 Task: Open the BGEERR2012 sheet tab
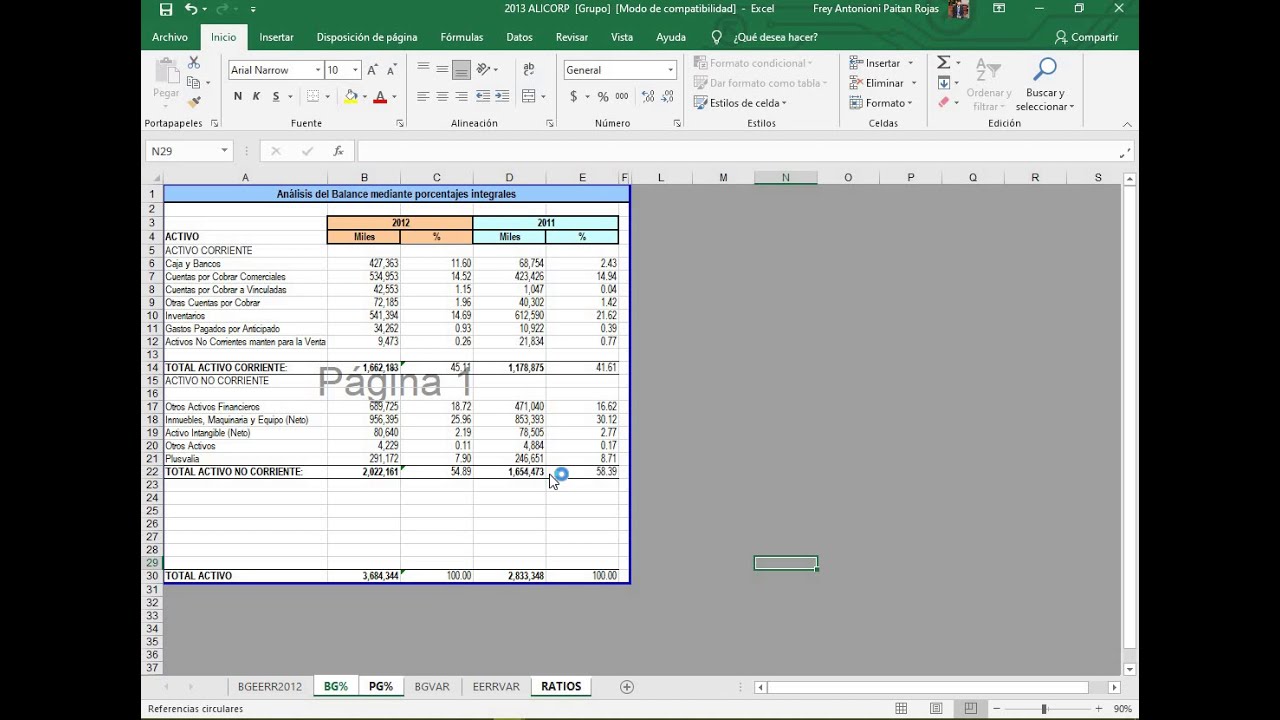269,687
